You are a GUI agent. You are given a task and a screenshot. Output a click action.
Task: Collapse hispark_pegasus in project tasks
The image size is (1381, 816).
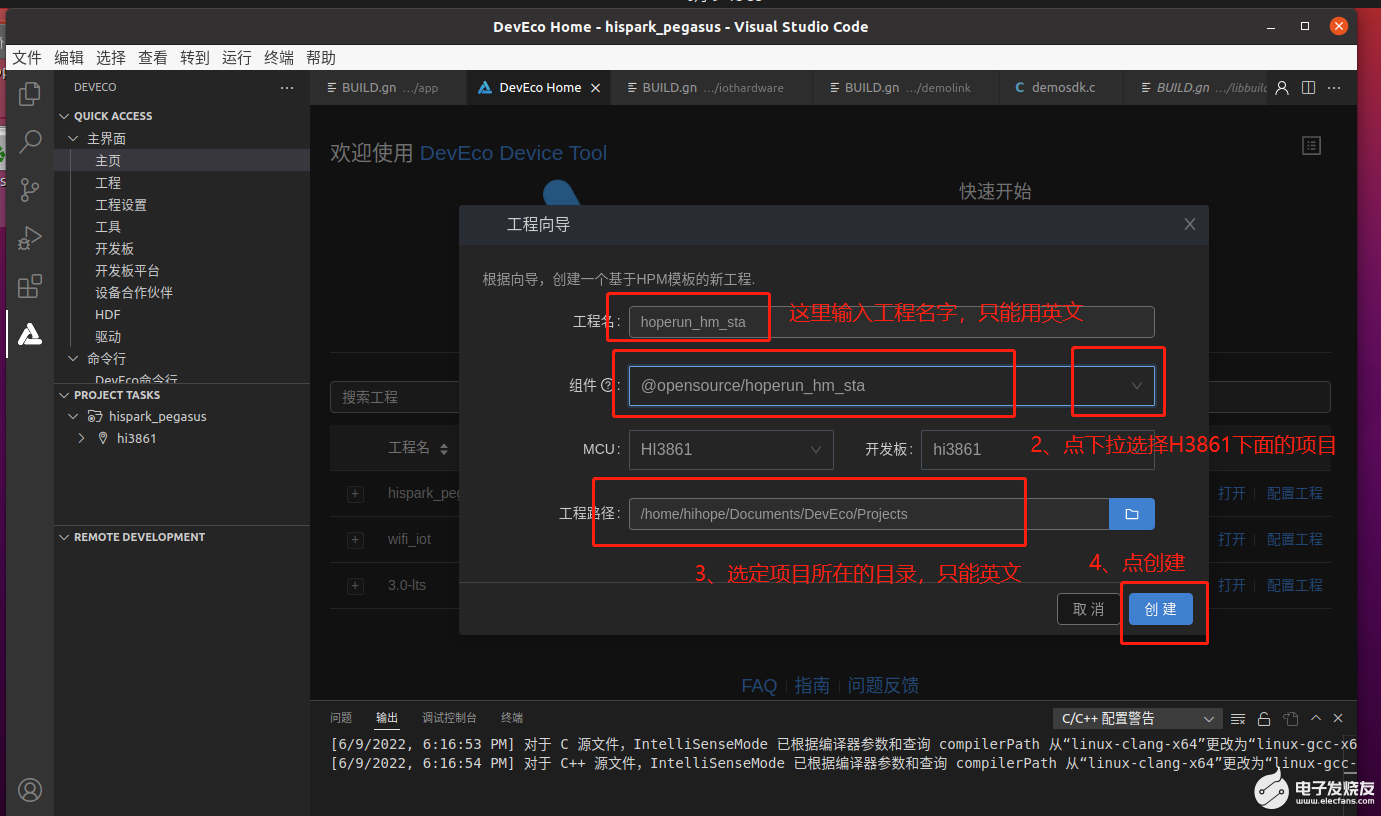[73, 416]
